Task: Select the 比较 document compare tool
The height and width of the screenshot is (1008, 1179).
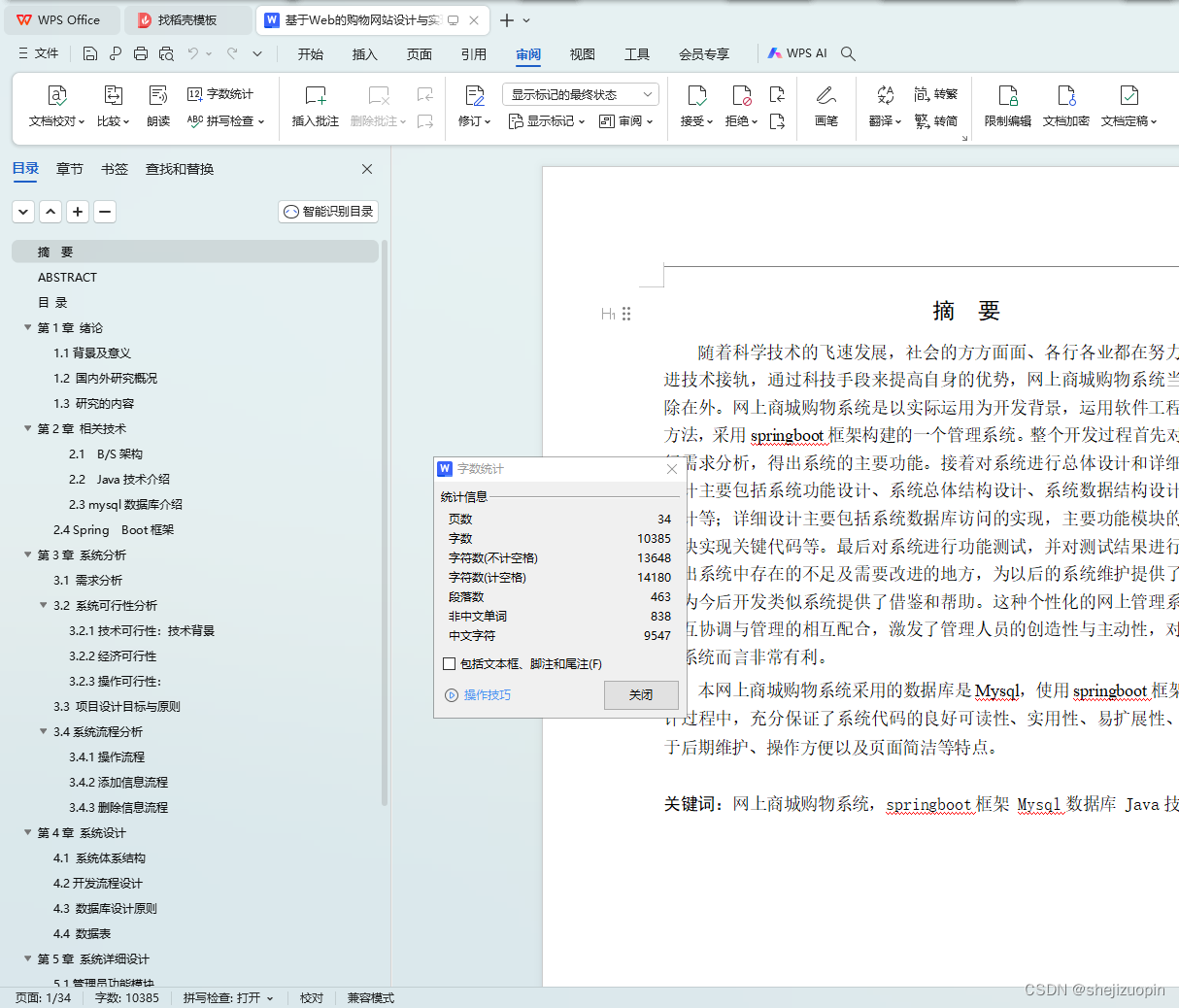Action: tap(112, 107)
